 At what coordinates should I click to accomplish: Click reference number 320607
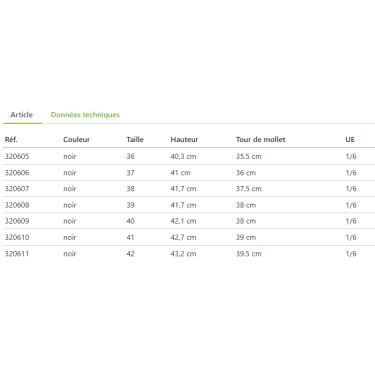pyautogui.click(x=17, y=189)
